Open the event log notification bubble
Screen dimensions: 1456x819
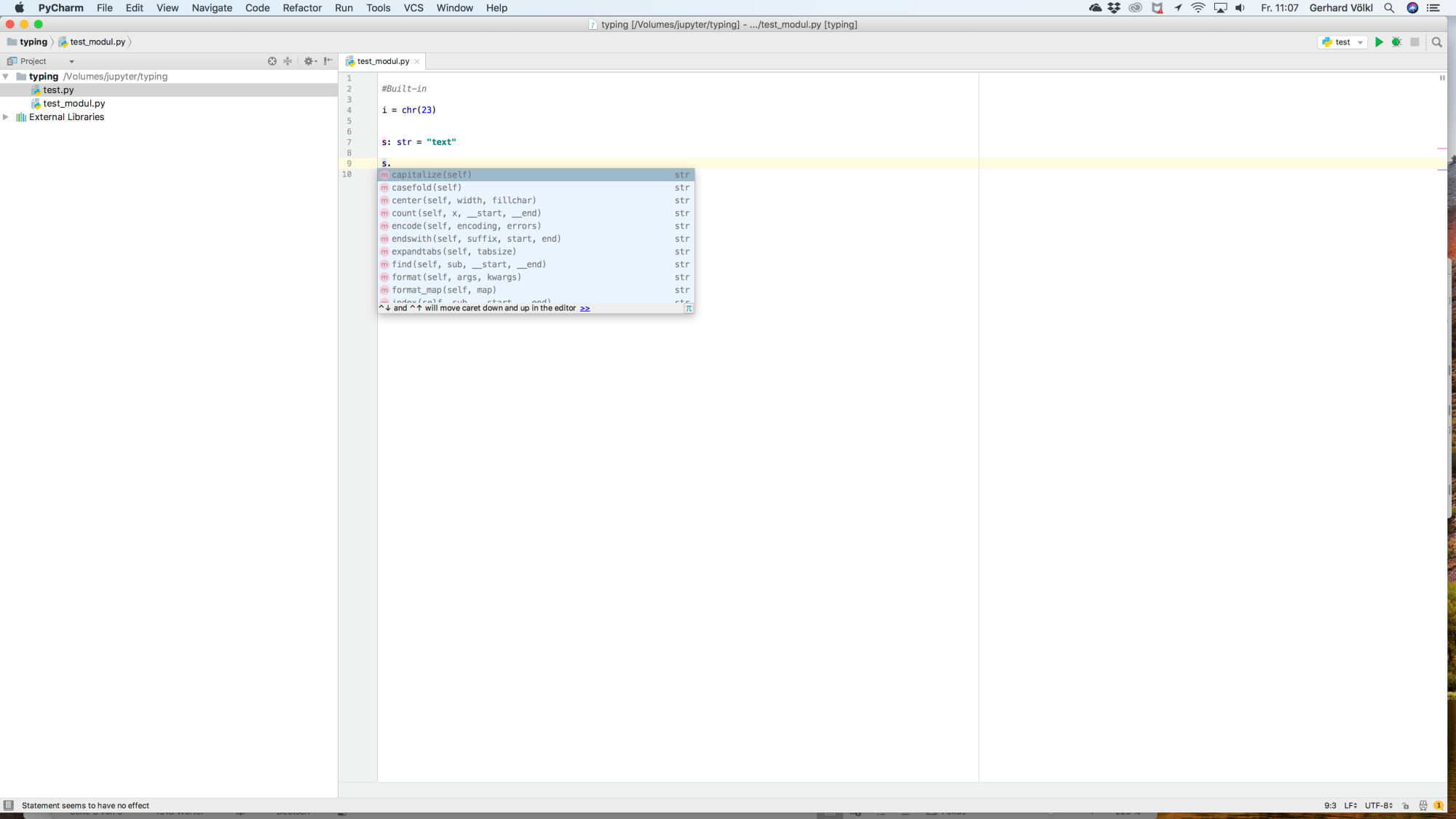pos(1439,805)
